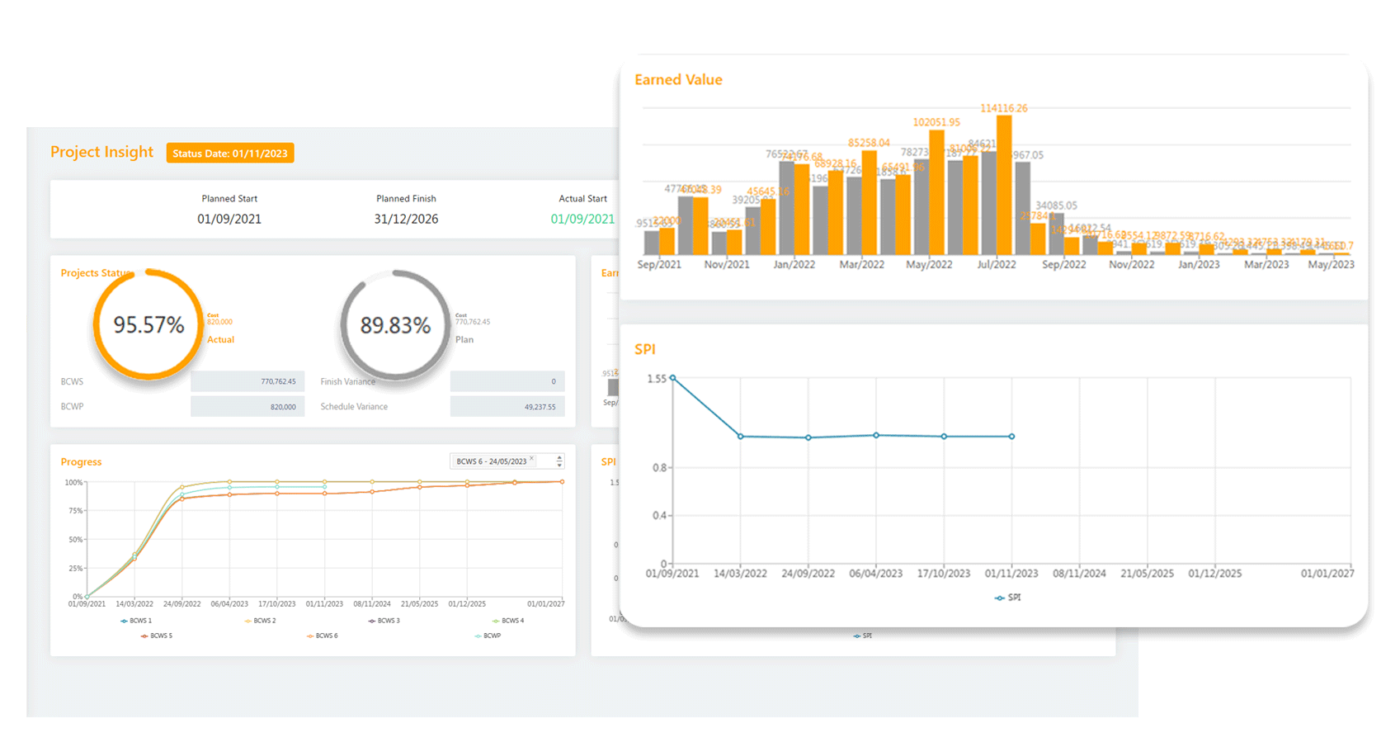The height and width of the screenshot is (742, 1400).
Task: Click the 1.55 SPI data point
Action: [x=672, y=378]
